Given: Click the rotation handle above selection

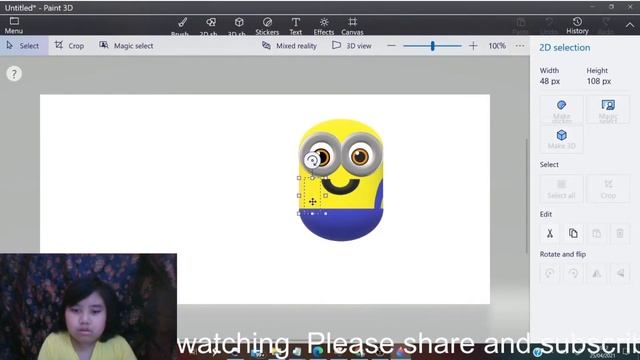Looking at the screenshot, I should click(x=312, y=160).
